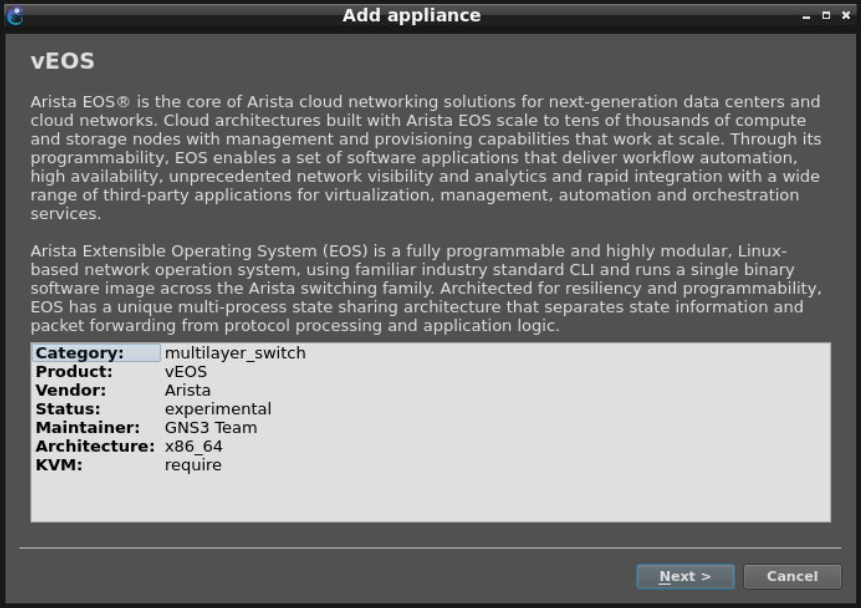The image size is (861, 608).
Task: Select the Architecture row label
Action: [95, 446]
